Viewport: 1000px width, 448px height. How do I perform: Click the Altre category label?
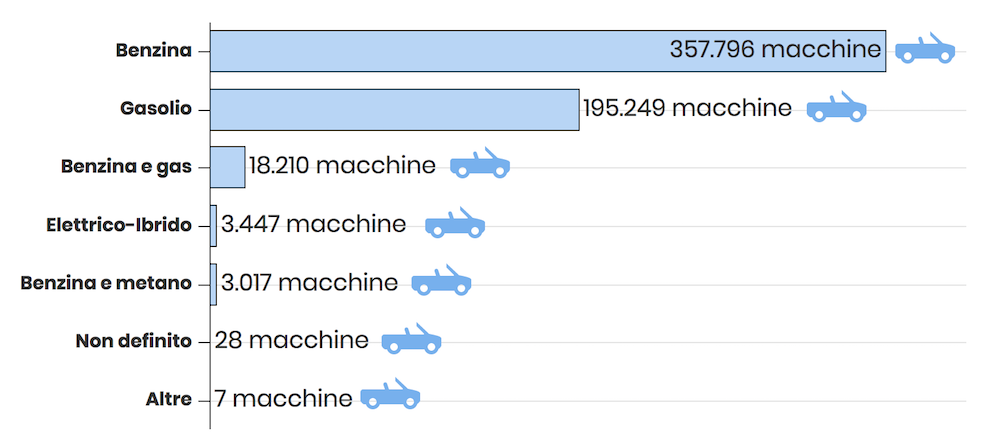click(168, 400)
